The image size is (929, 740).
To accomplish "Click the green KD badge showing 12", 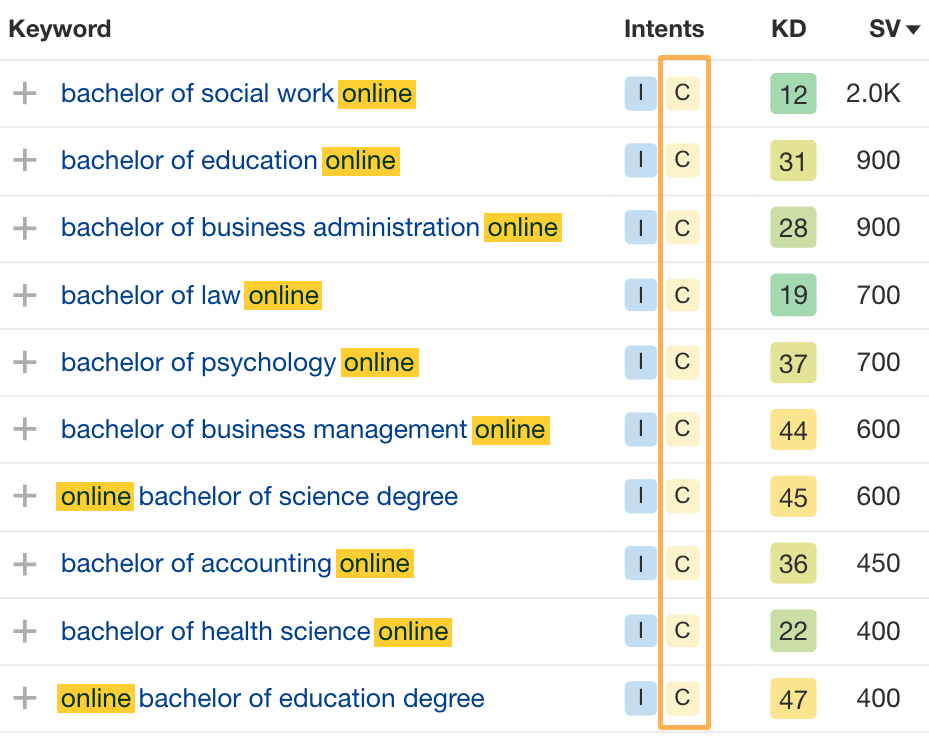I will [x=793, y=93].
